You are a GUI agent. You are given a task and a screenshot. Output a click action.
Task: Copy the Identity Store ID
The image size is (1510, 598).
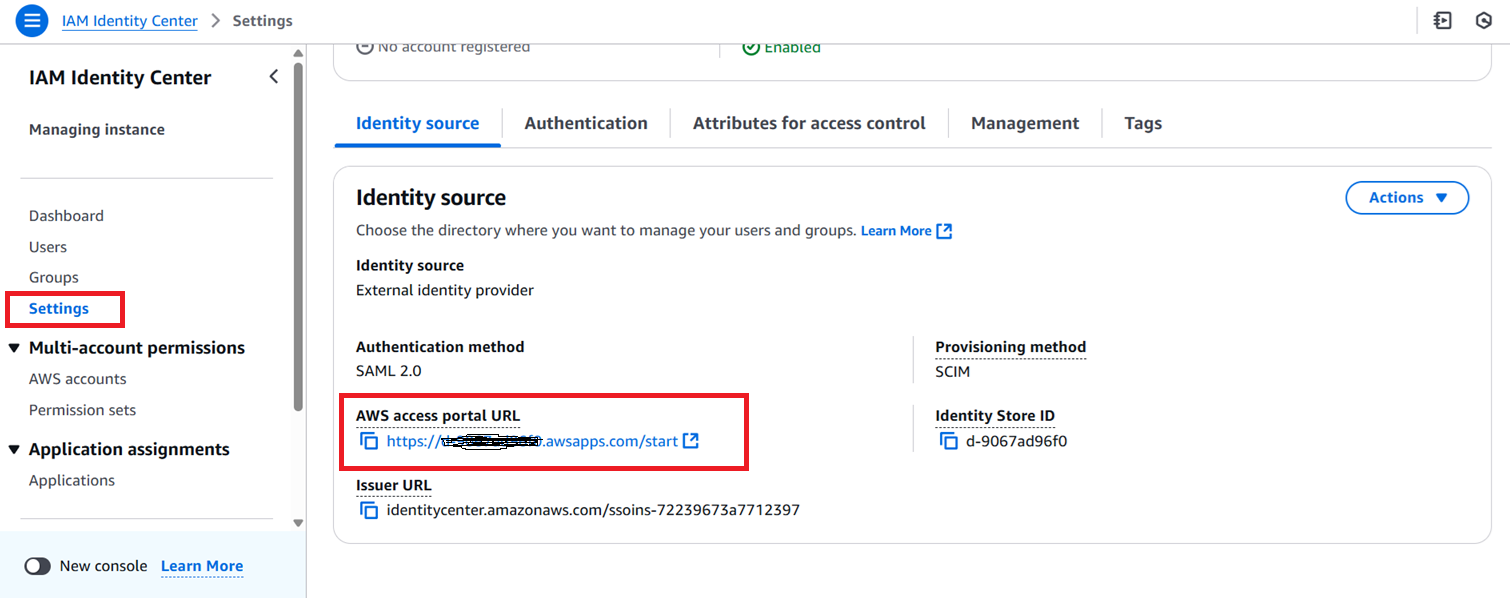tap(948, 440)
